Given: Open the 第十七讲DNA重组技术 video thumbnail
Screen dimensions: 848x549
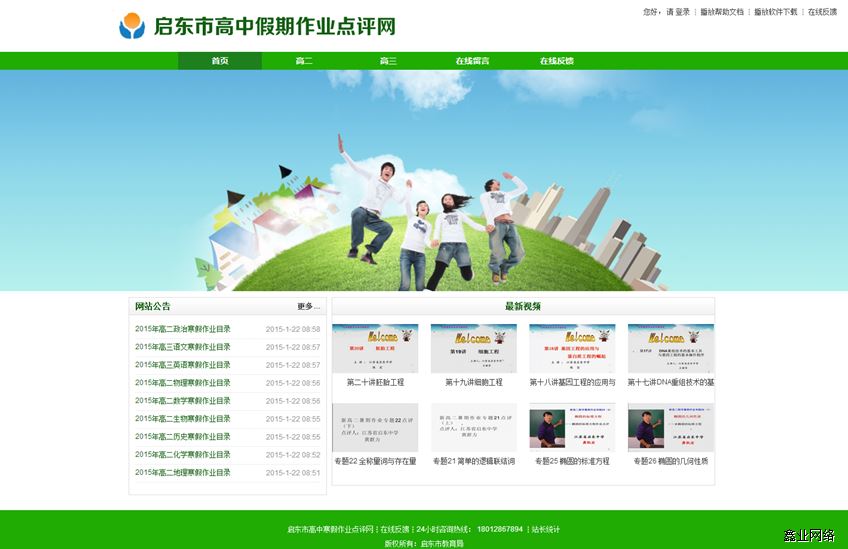Looking at the screenshot, I should coord(671,348).
